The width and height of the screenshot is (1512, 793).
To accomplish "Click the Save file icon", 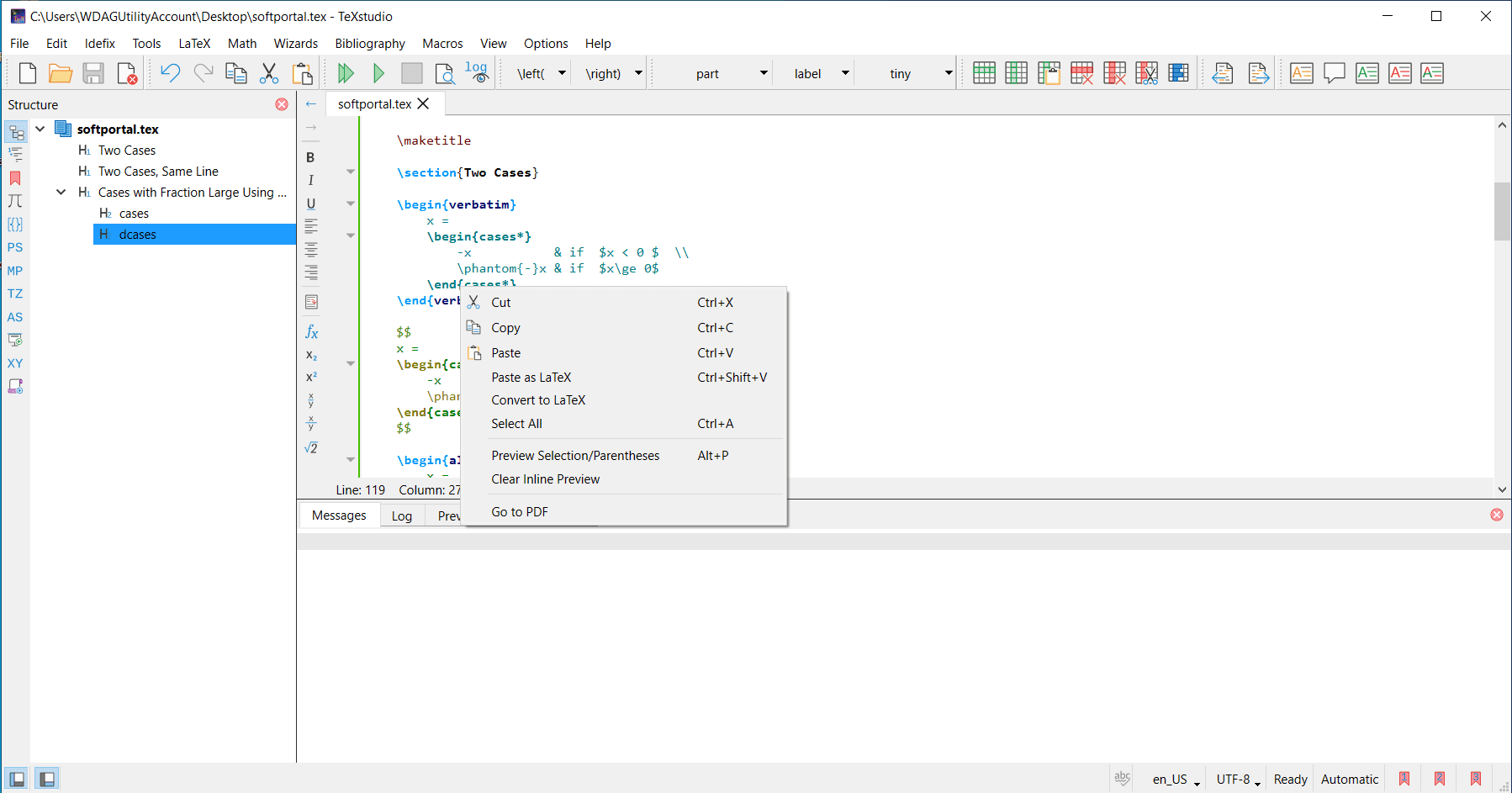I will point(93,74).
